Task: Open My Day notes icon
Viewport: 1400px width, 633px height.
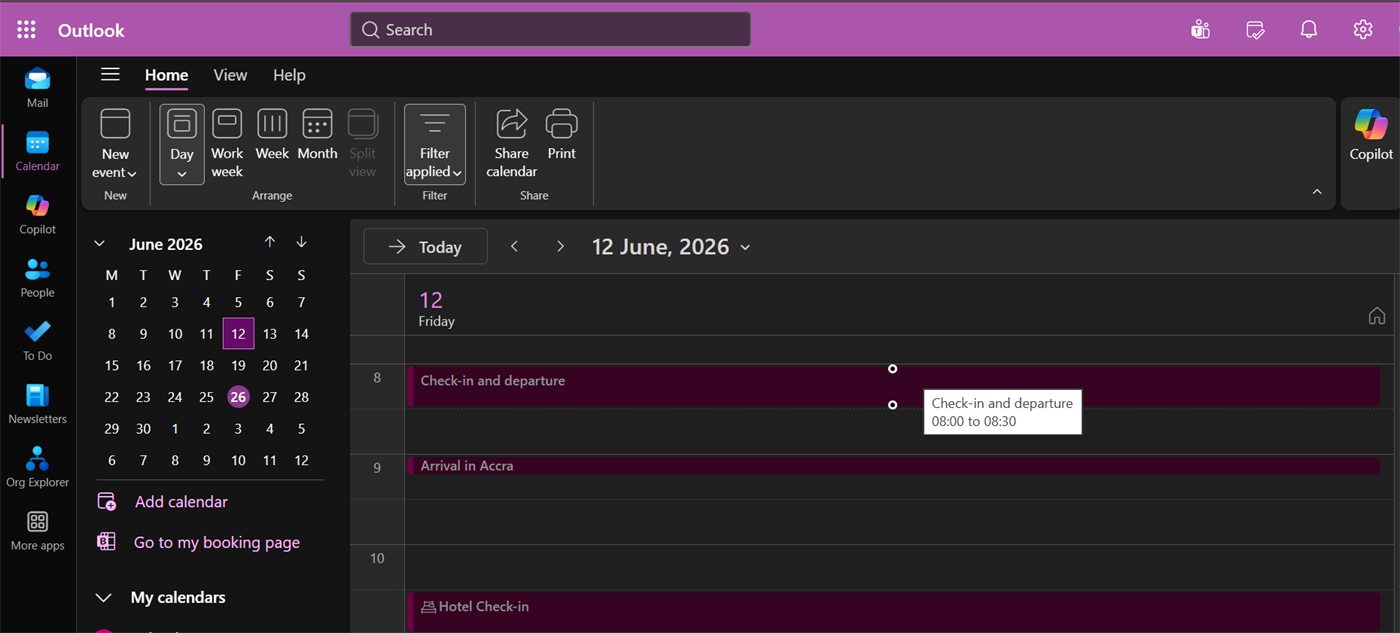Action: pyautogui.click(x=1256, y=30)
